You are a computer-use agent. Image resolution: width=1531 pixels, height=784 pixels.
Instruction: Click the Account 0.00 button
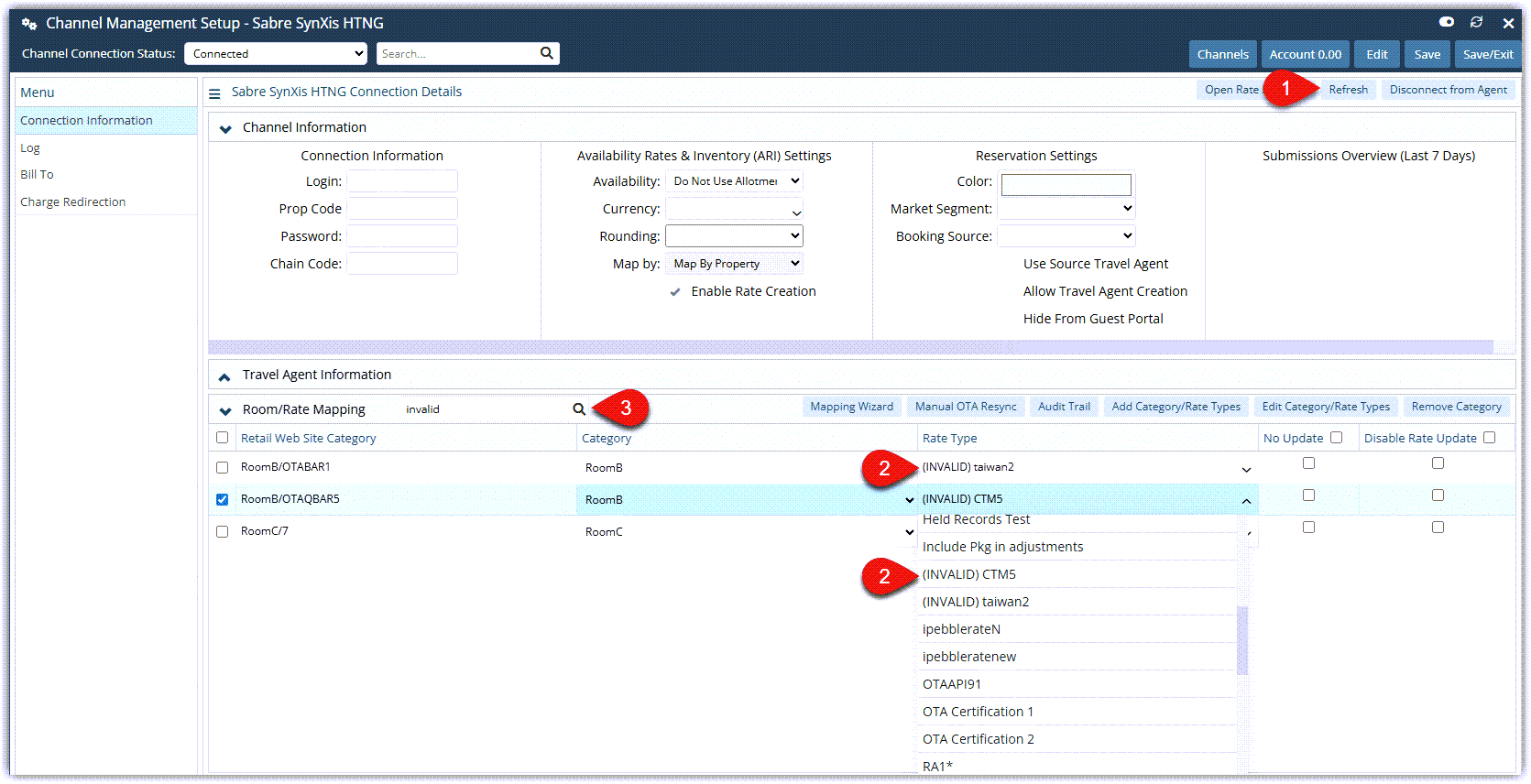1306,54
